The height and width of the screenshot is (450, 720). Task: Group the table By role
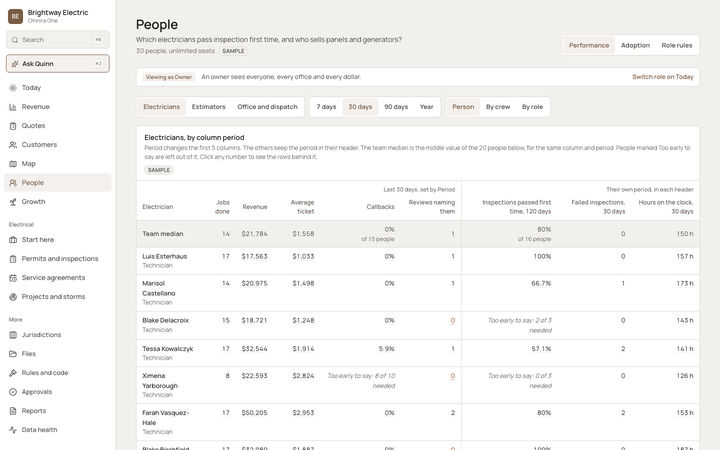[x=532, y=107]
